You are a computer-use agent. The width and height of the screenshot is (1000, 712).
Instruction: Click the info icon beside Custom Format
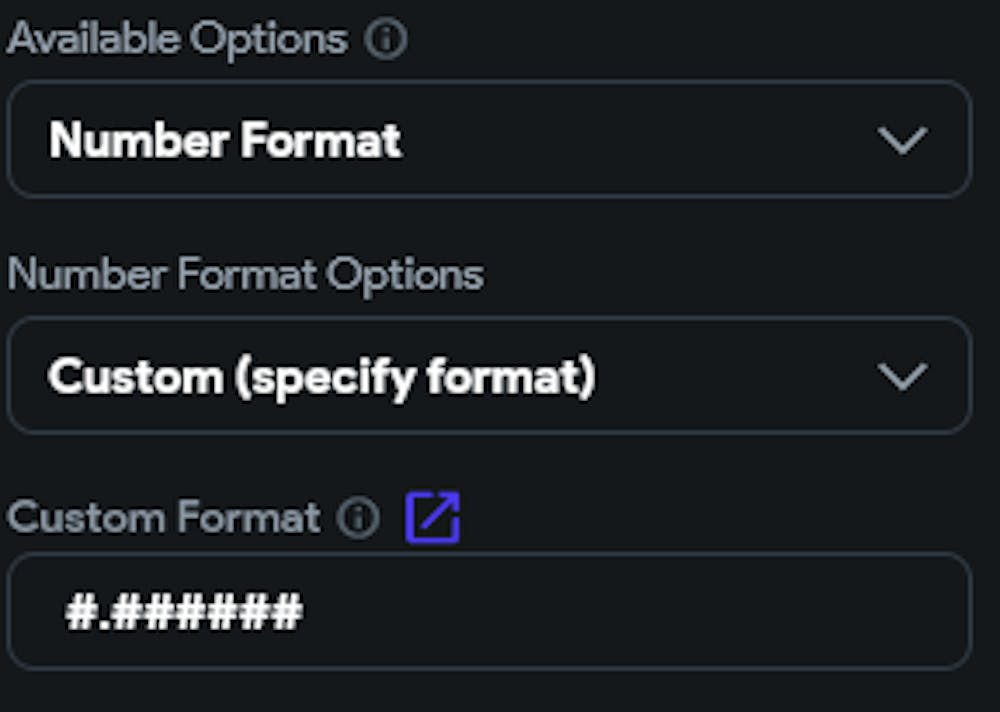pyautogui.click(x=357, y=518)
